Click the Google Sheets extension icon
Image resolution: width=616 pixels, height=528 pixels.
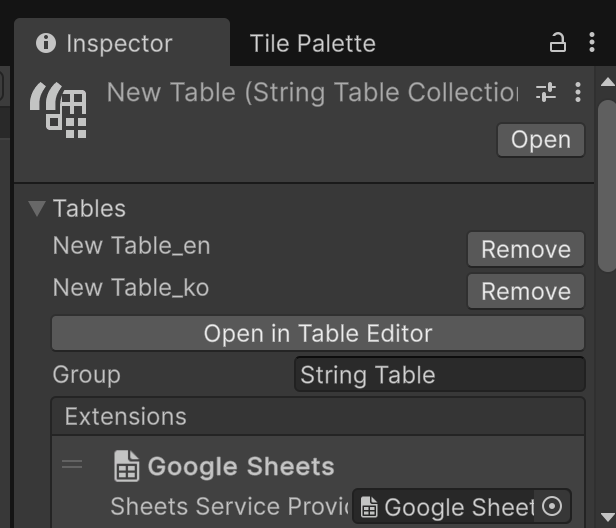tap(126, 466)
